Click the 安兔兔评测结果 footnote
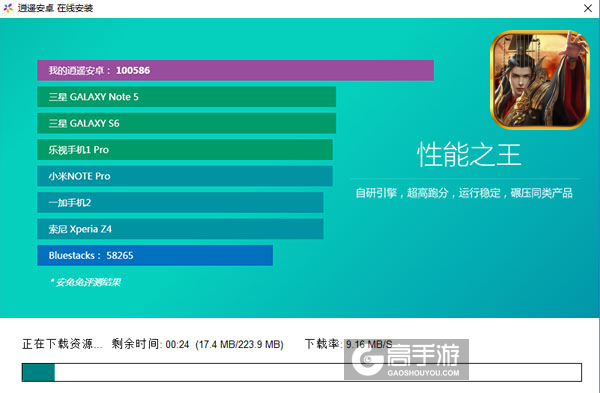The image size is (600, 393). click(x=86, y=282)
